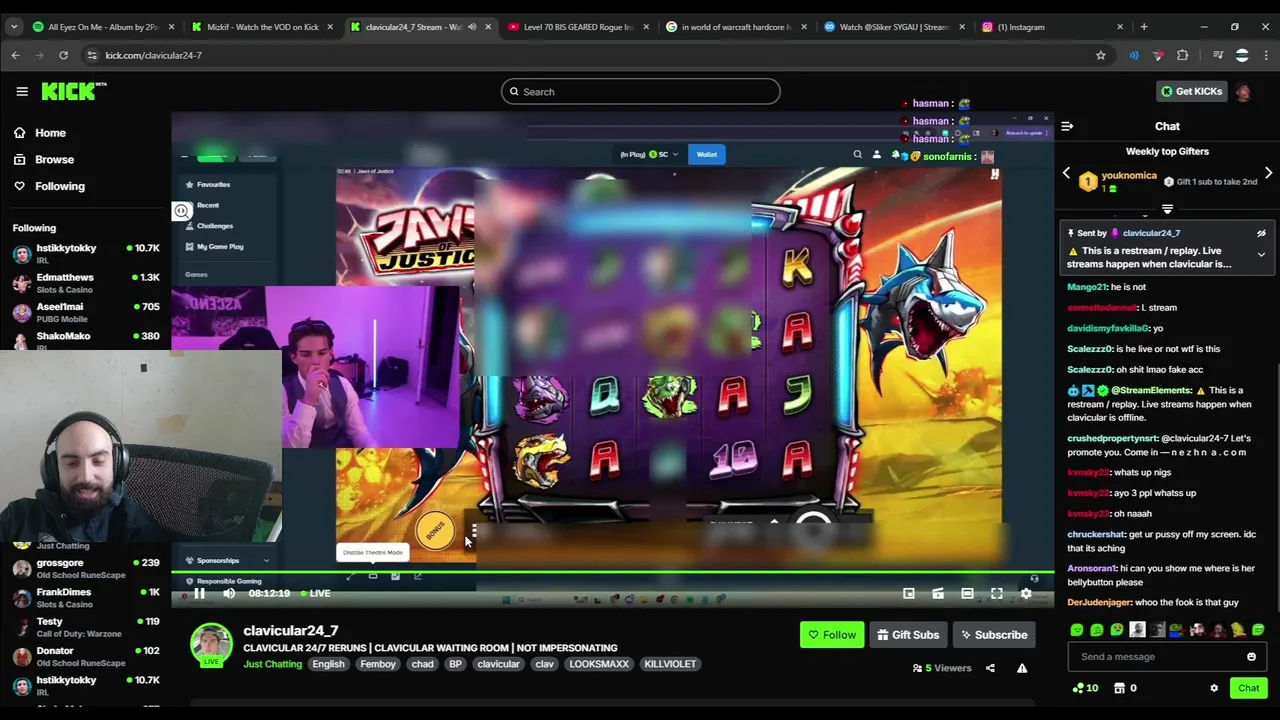Click the Get KICKs button
The width and height of the screenshot is (1280, 720).
[x=1191, y=92]
